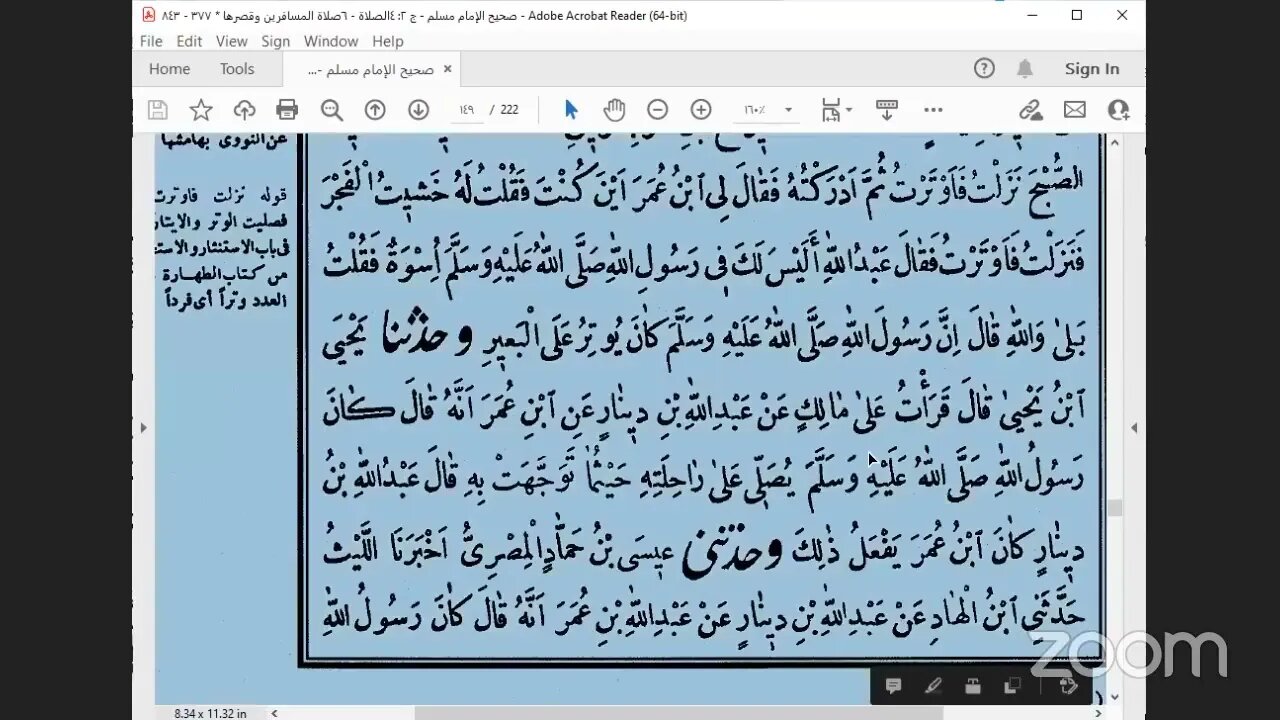Click the Fill and Sign floating icon
1280x720 pixels.
tap(1068, 686)
